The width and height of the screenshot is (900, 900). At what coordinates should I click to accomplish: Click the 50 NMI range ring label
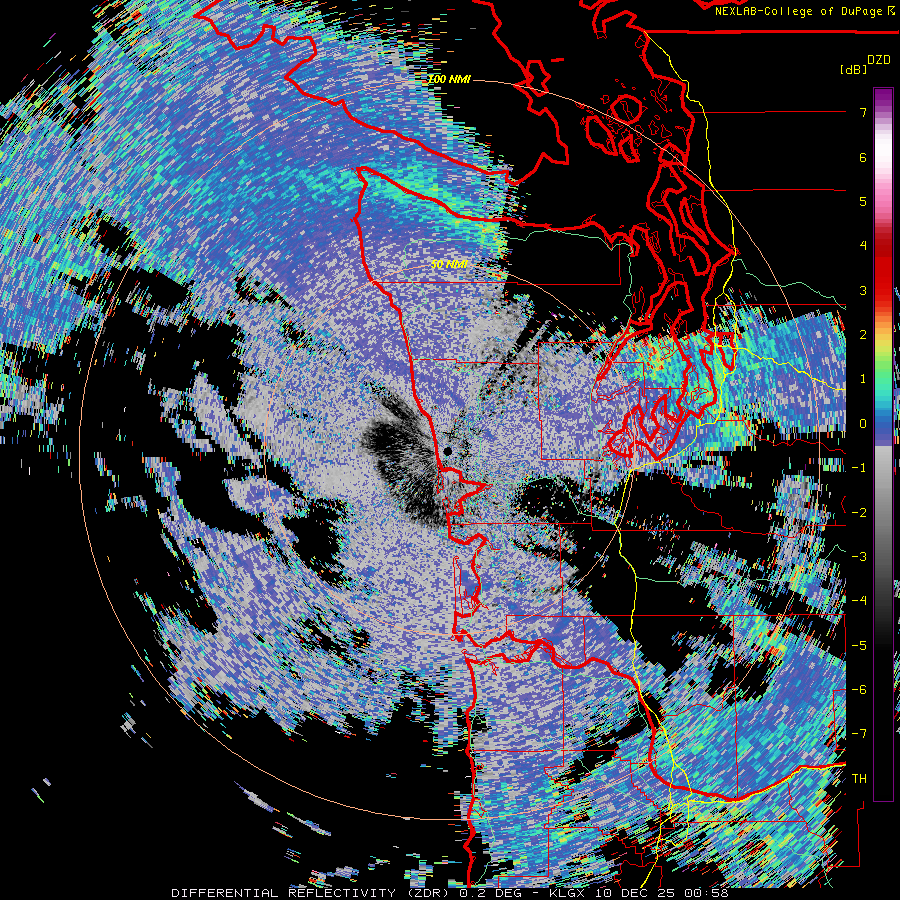(x=449, y=265)
